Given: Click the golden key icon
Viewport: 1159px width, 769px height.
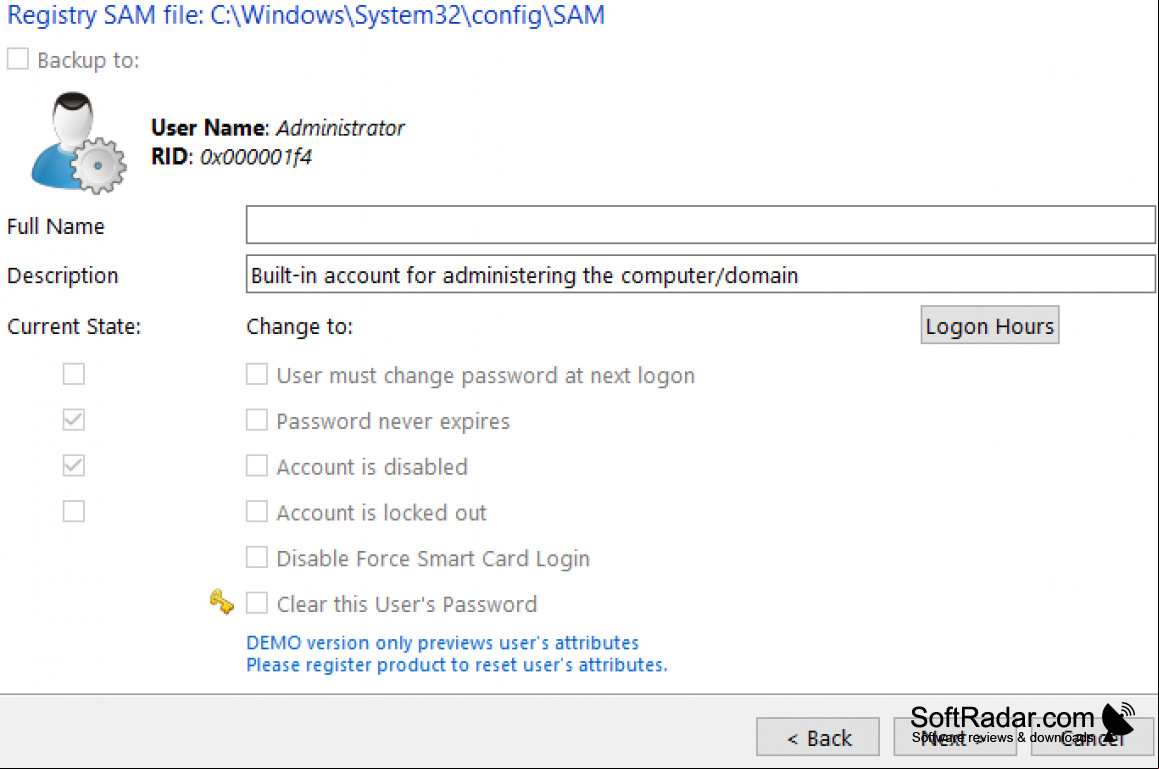Looking at the screenshot, I should [221, 602].
